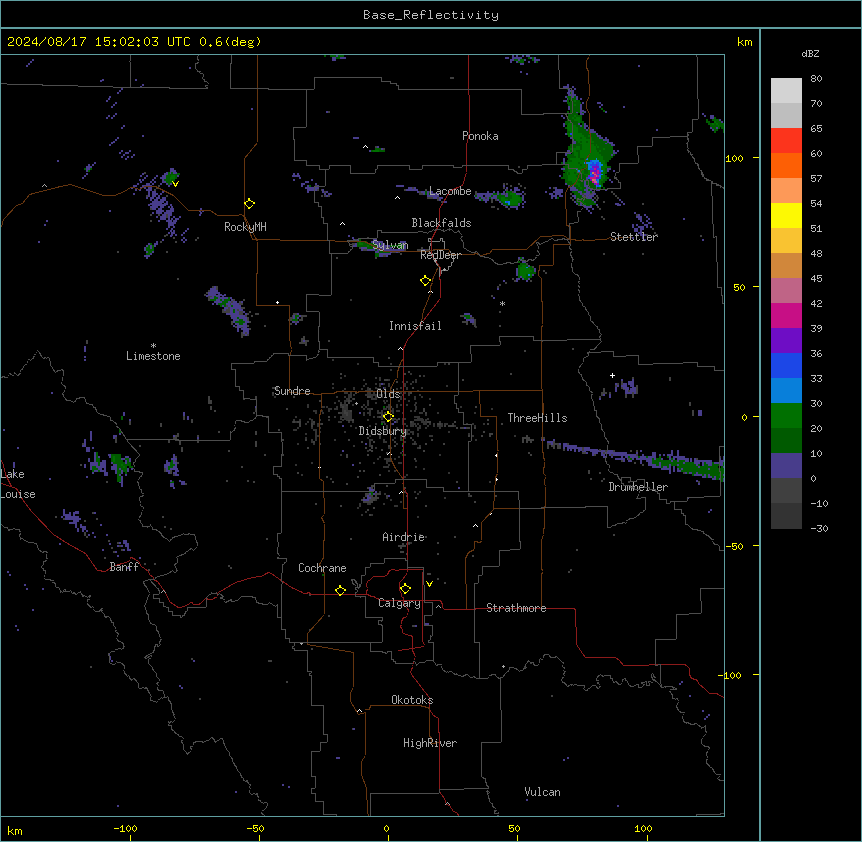Click the Calgary city label
This screenshot has width=862, height=842.
(399, 603)
